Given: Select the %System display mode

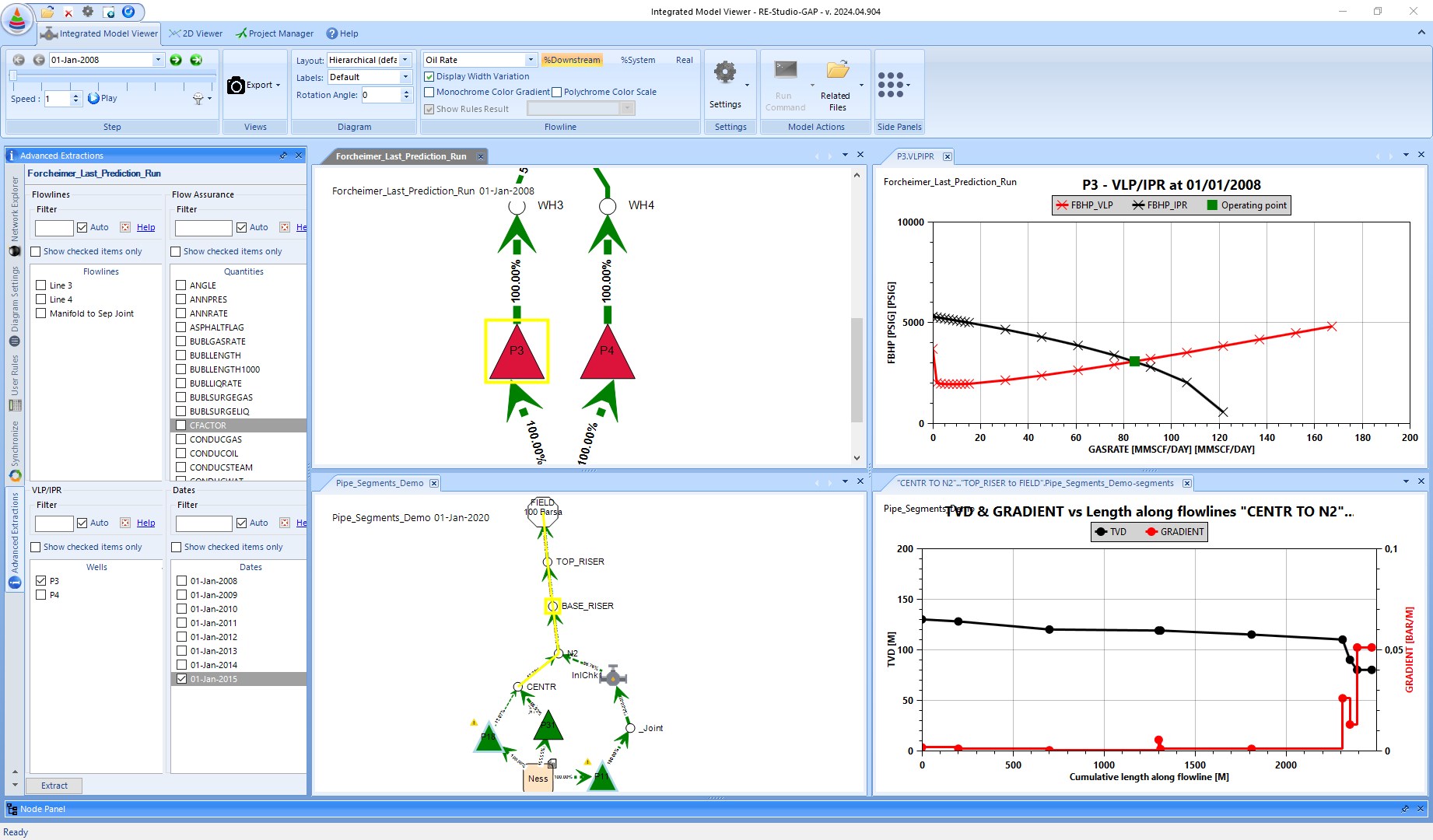Looking at the screenshot, I should [638, 60].
